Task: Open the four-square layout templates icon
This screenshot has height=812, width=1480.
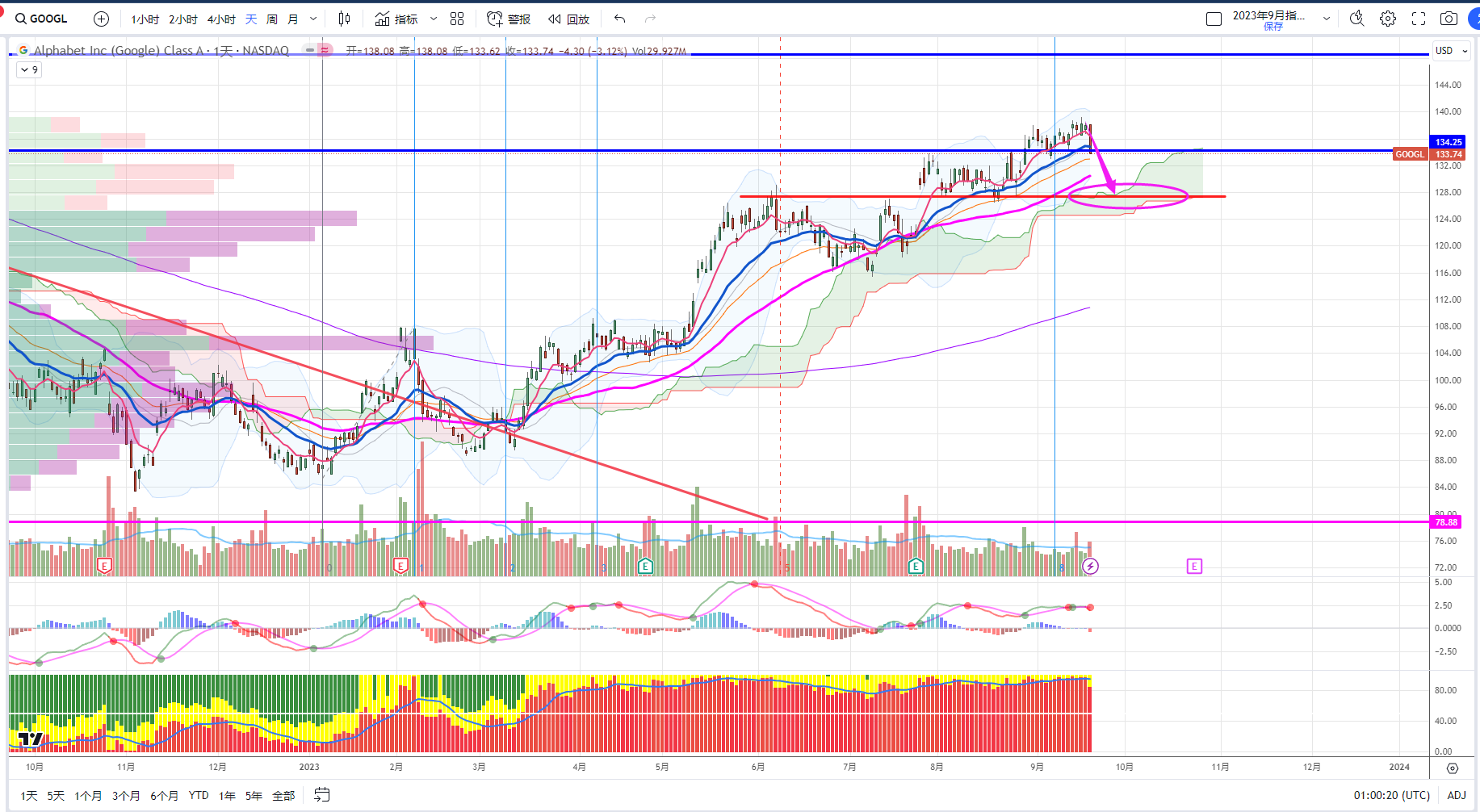Action: pos(457,19)
